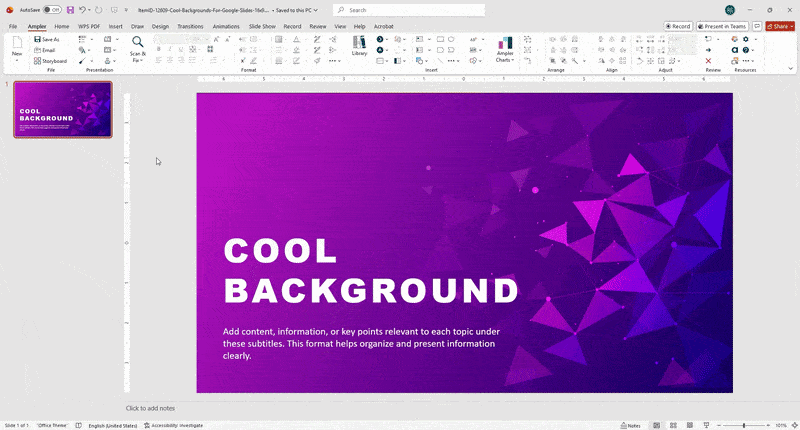The width and height of the screenshot is (800, 430).
Task: Click the Italic formatting icon
Action: (x=170, y=49)
